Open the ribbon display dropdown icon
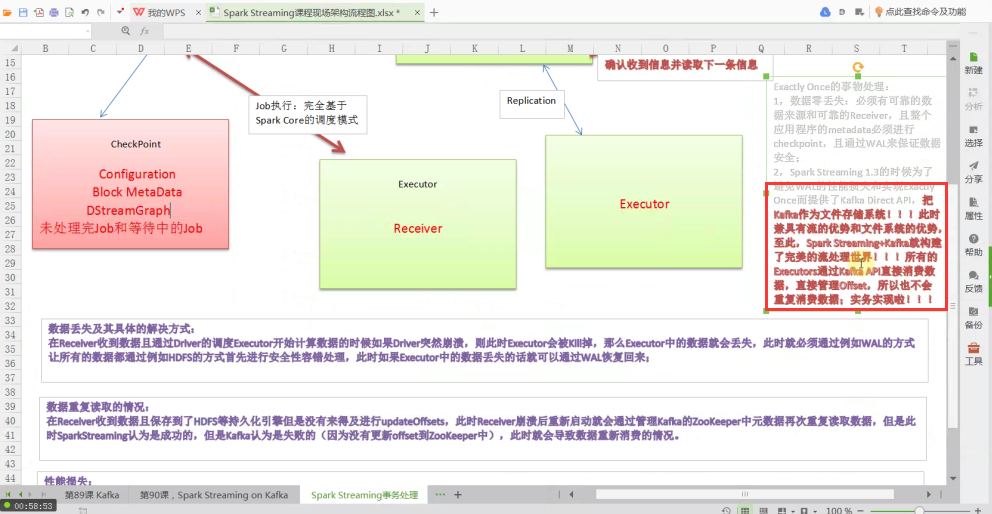 [859, 12]
